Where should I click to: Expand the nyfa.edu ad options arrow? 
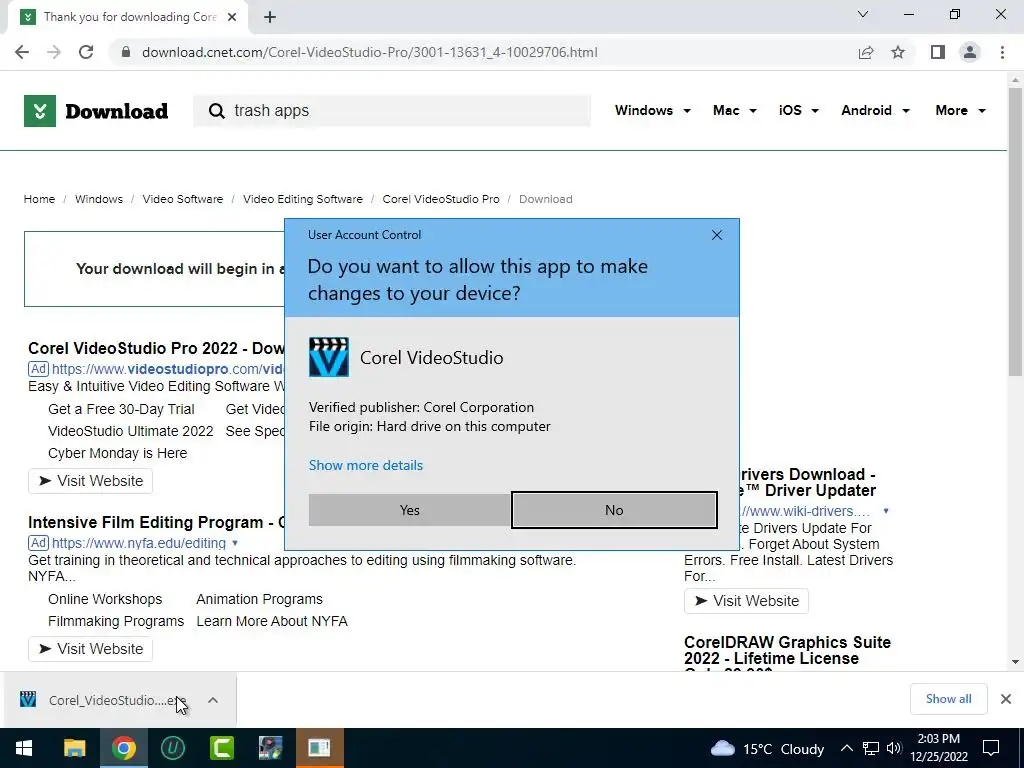[x=235, y=543]
